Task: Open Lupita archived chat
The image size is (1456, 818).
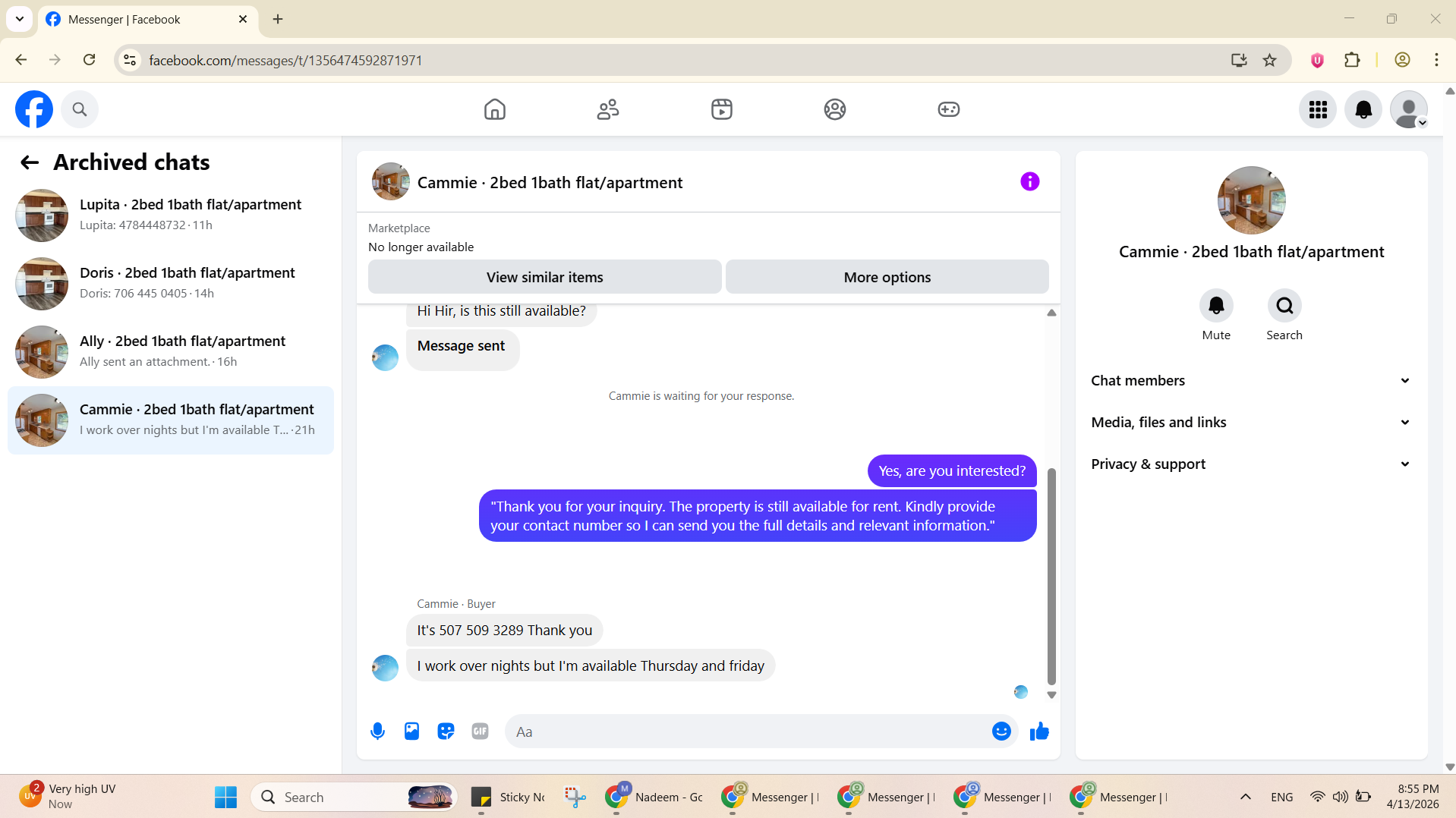Action: tap(171, 216)
